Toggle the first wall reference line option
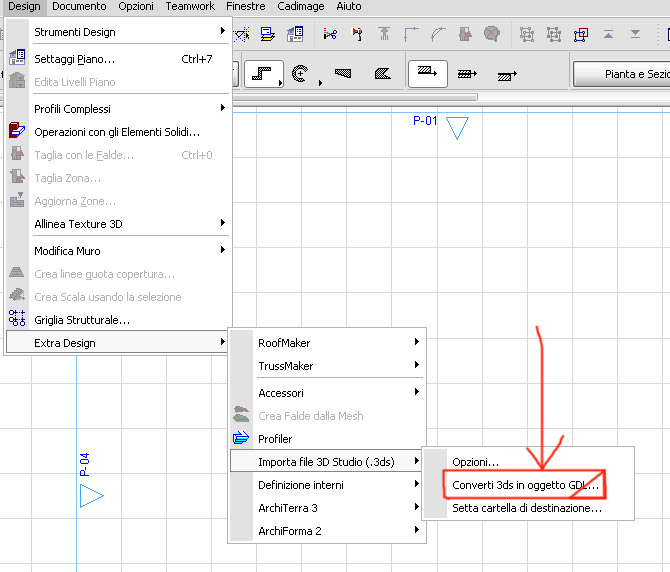Viewport: 670px width, 572px height. [427, 73]
